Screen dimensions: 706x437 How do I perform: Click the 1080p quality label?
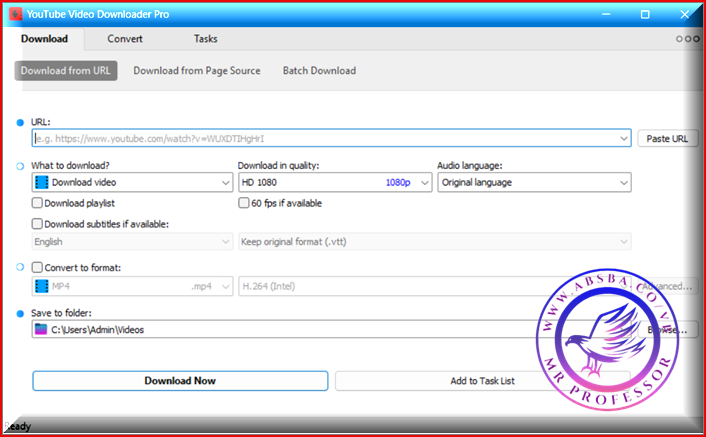coord(398,183)
